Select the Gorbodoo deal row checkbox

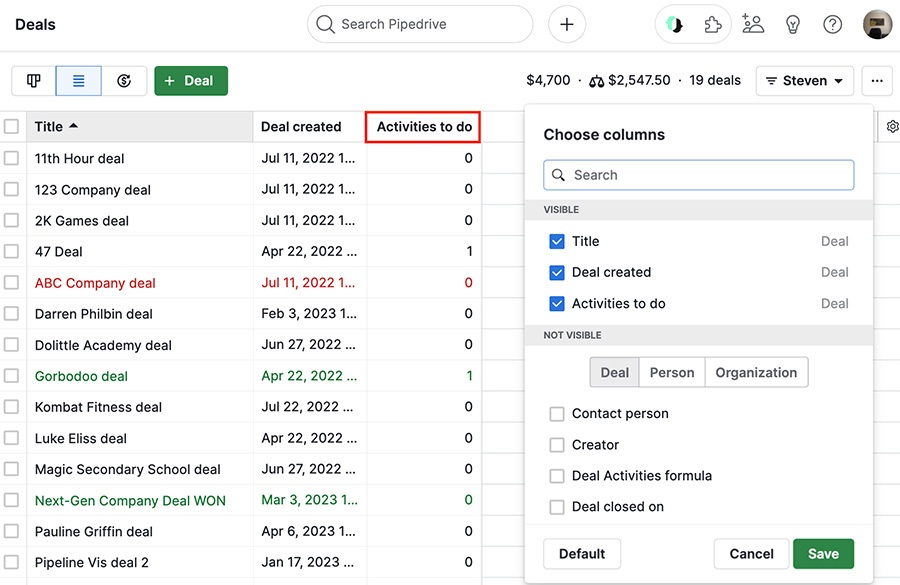(x=11, y=375)
